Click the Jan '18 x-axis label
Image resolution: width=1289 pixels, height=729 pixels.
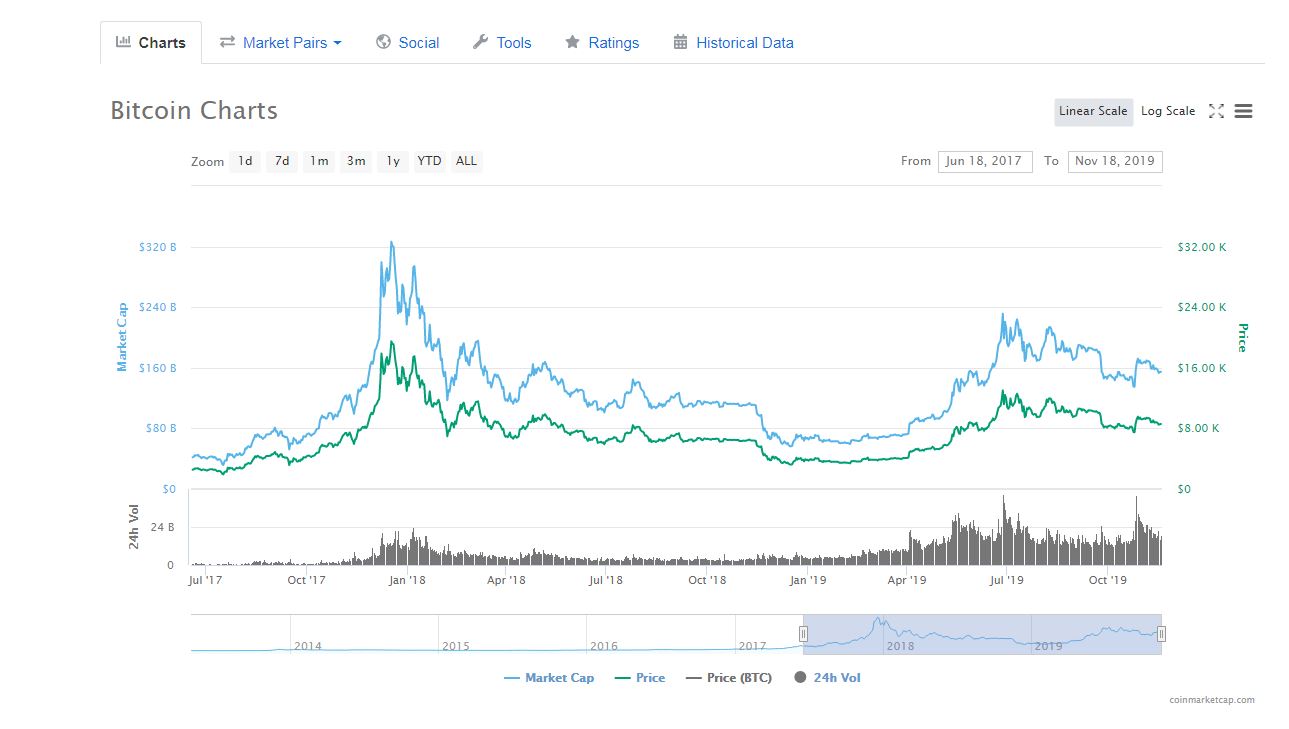407,580
